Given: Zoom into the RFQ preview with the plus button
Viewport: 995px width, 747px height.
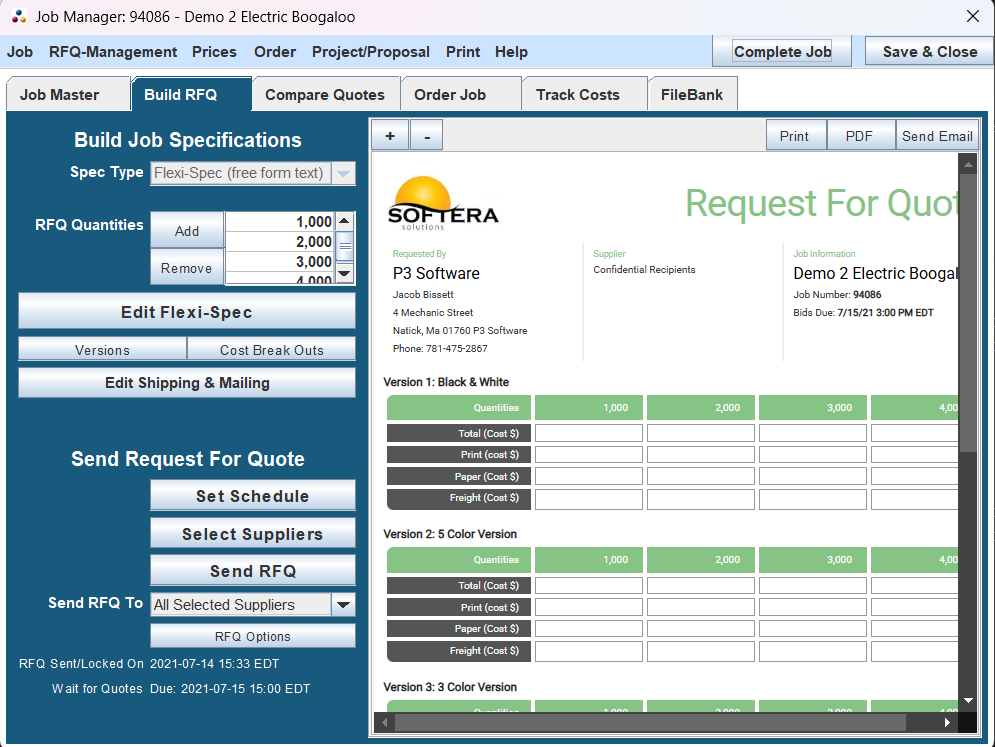Looking at the screenshot, I should click(x=390, y=134).
